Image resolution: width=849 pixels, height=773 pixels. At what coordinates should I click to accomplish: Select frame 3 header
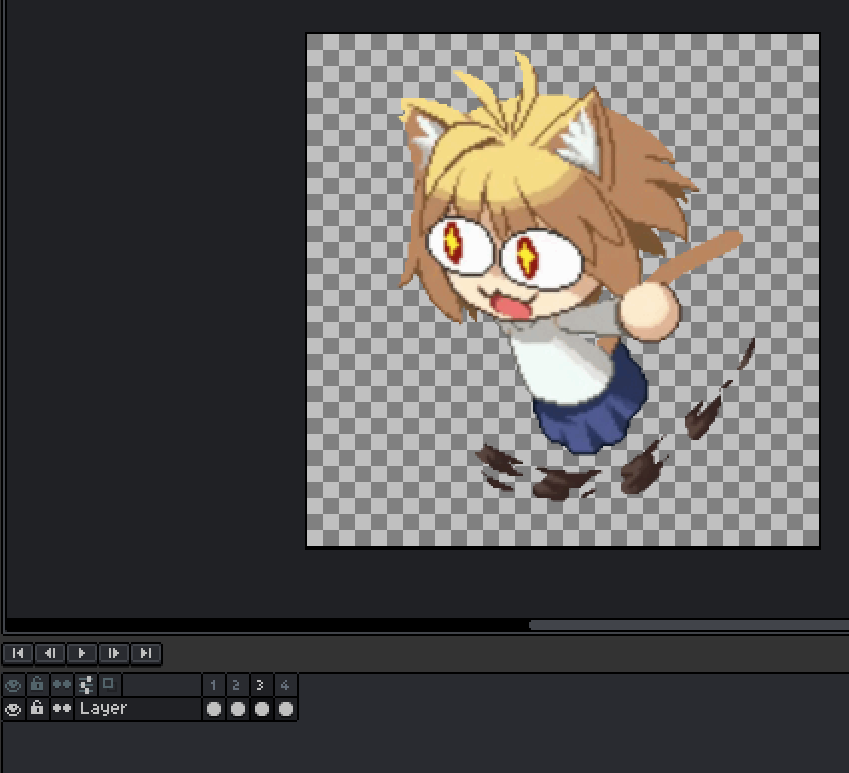coord(262,685)
